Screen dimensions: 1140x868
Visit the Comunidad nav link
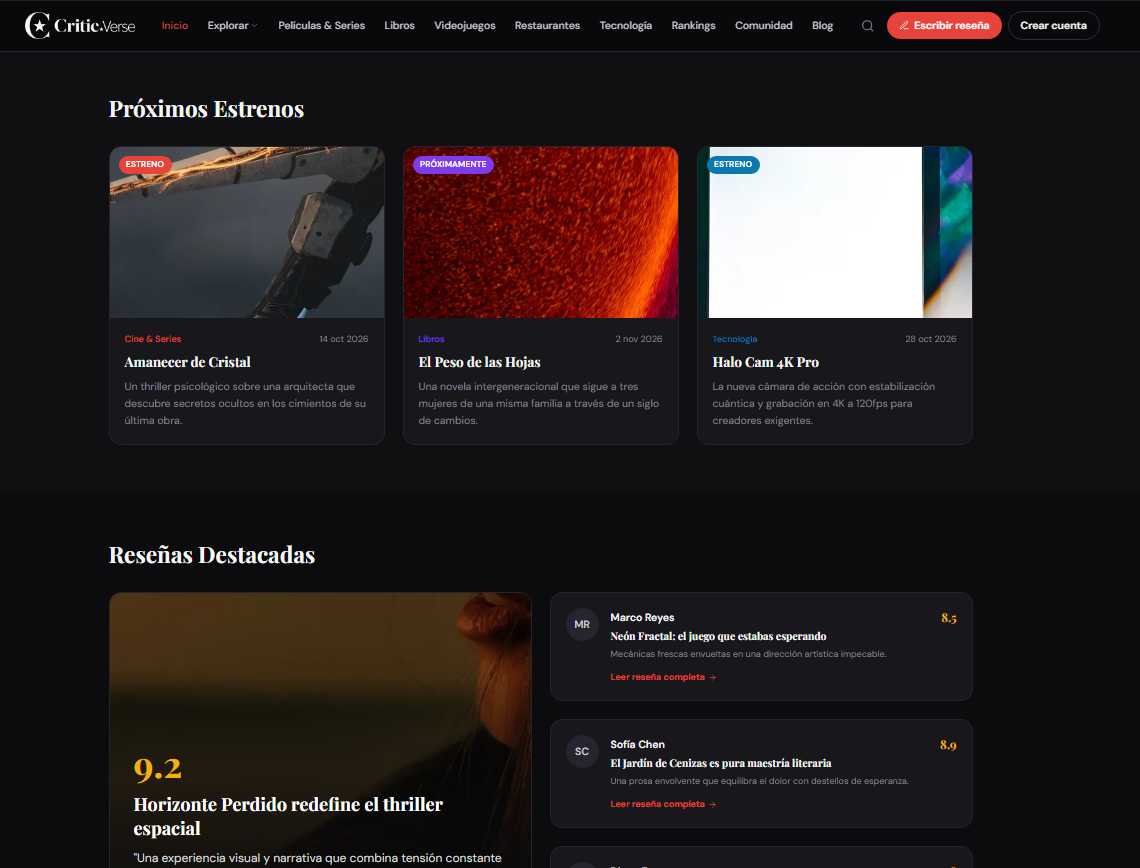[x=763, y=25]
